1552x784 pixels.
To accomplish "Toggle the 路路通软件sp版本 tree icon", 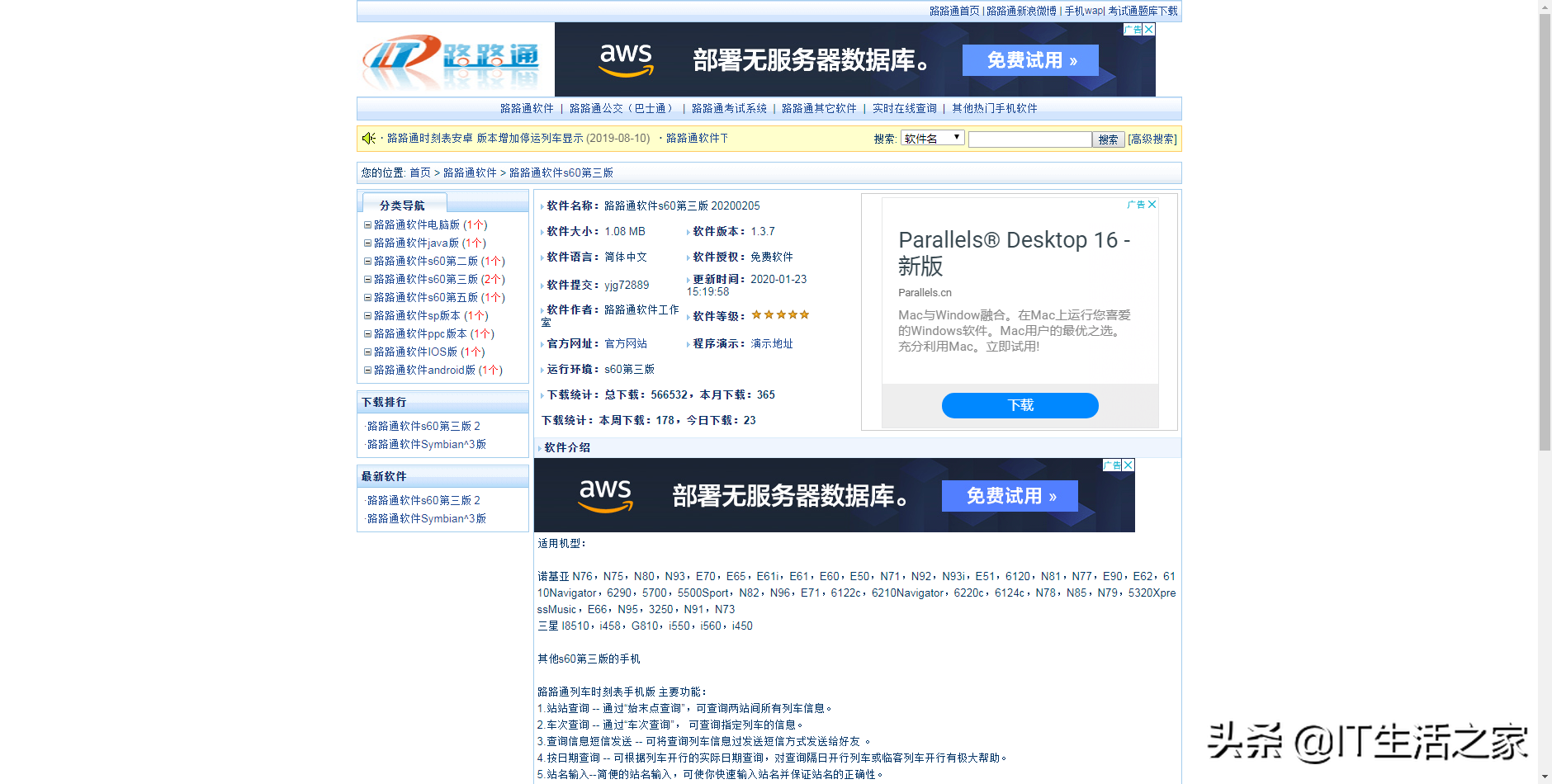I will point(367,315).
